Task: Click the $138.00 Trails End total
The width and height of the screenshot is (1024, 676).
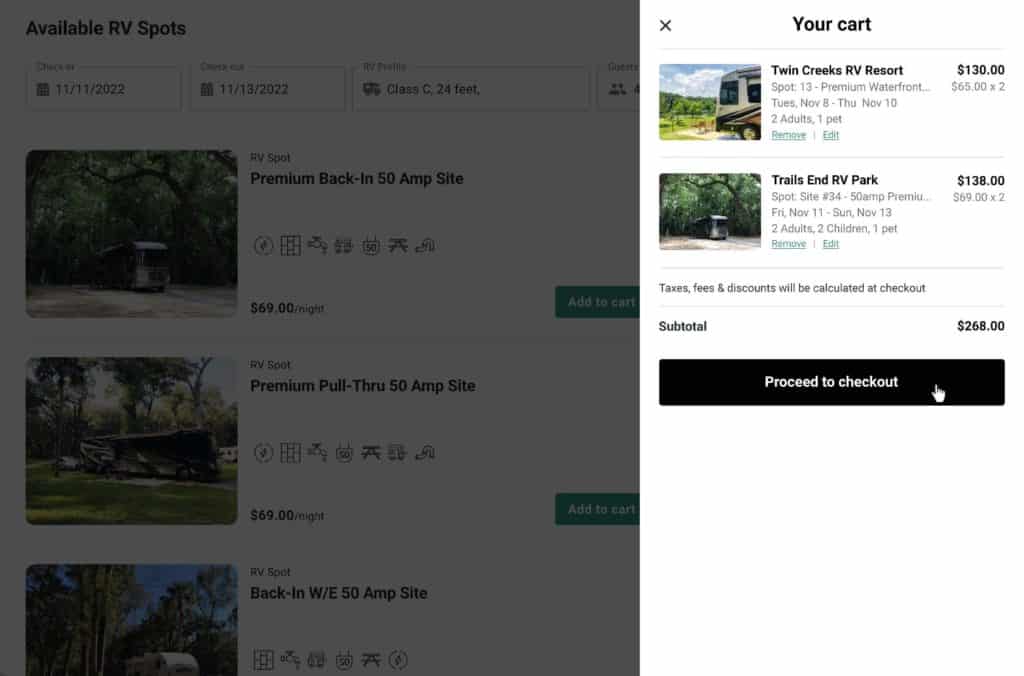Action: point(980,180)
